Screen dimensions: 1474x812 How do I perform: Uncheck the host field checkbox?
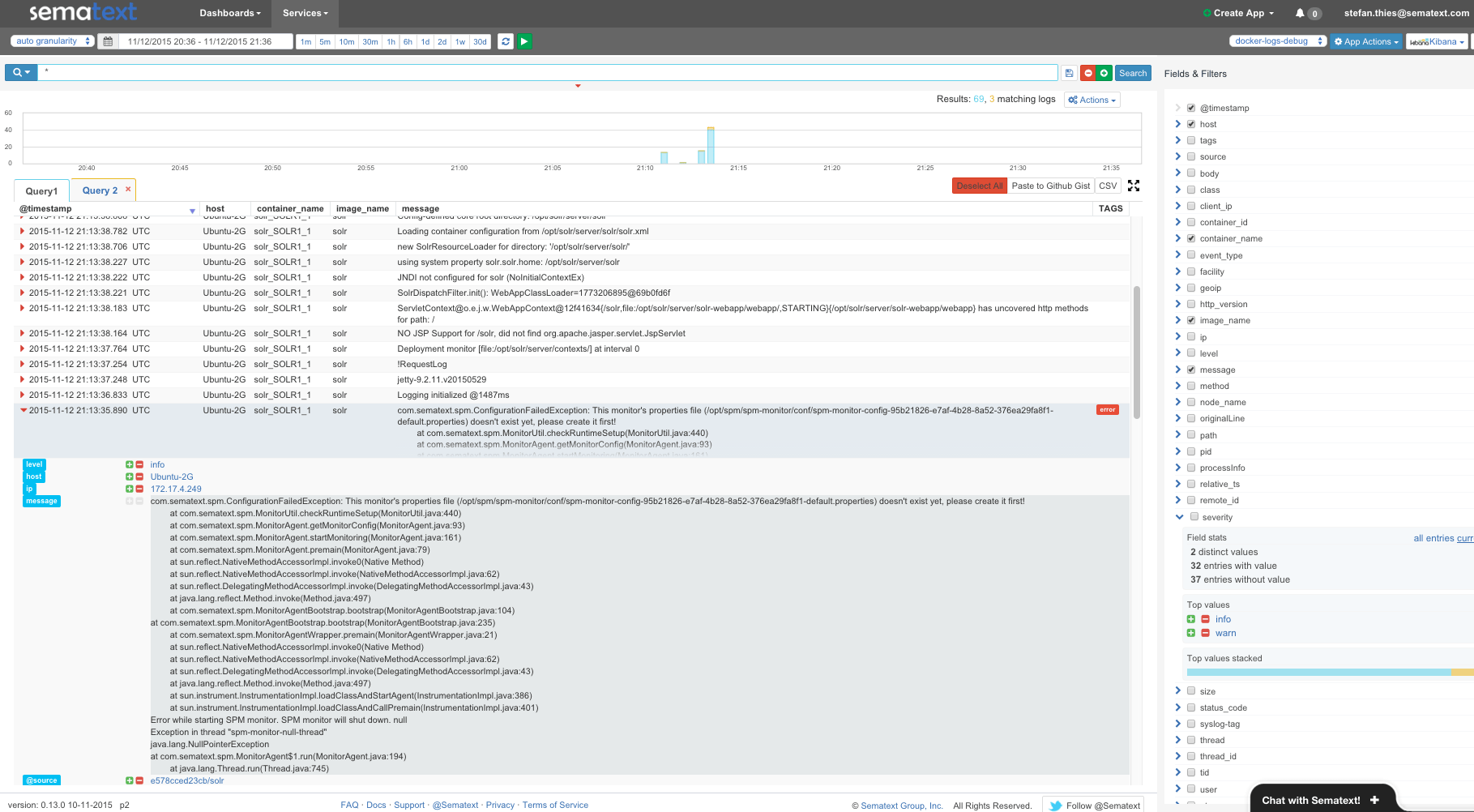[1191, 124]
